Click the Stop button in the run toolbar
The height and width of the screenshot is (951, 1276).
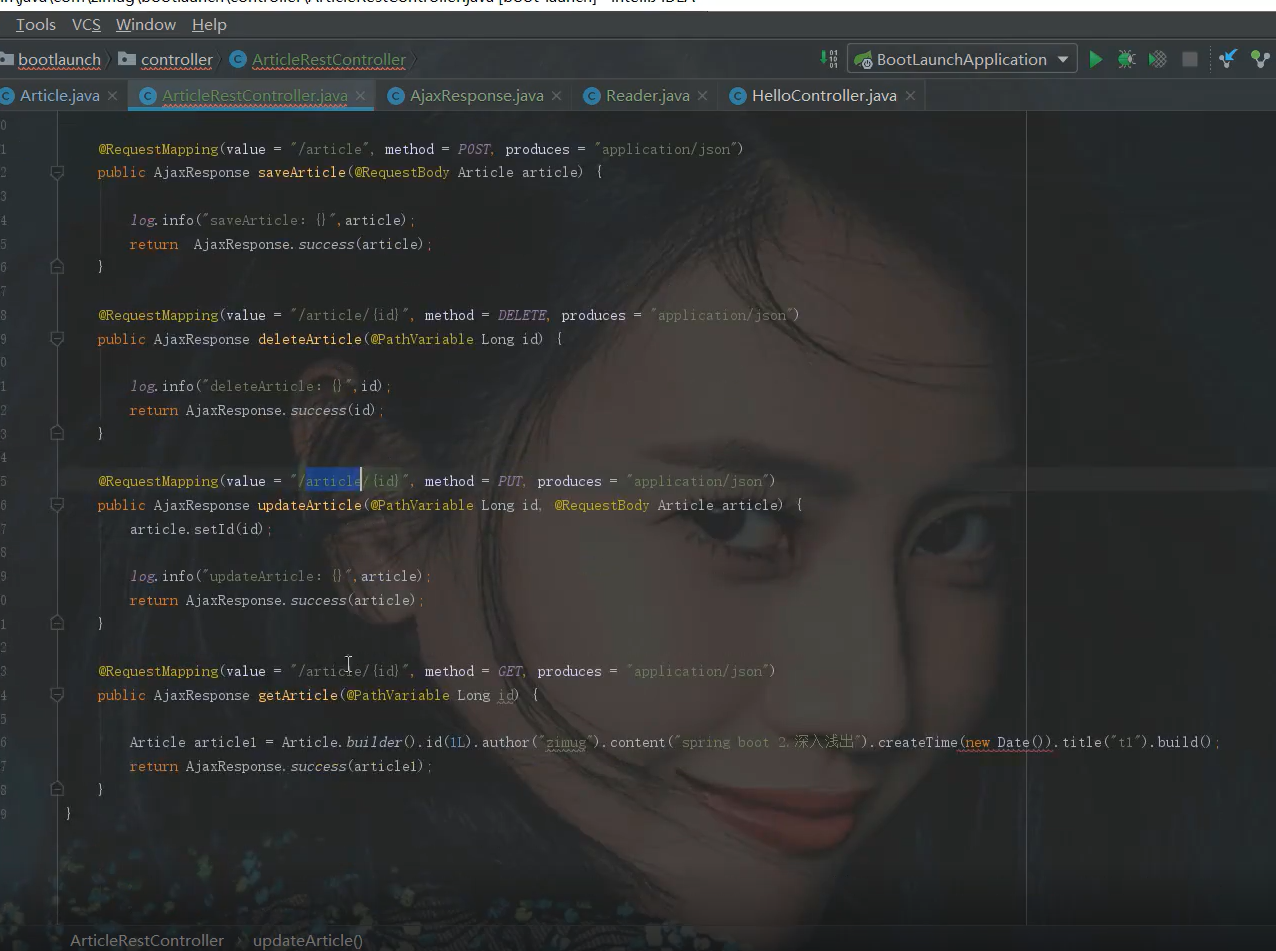[1190, 60]
